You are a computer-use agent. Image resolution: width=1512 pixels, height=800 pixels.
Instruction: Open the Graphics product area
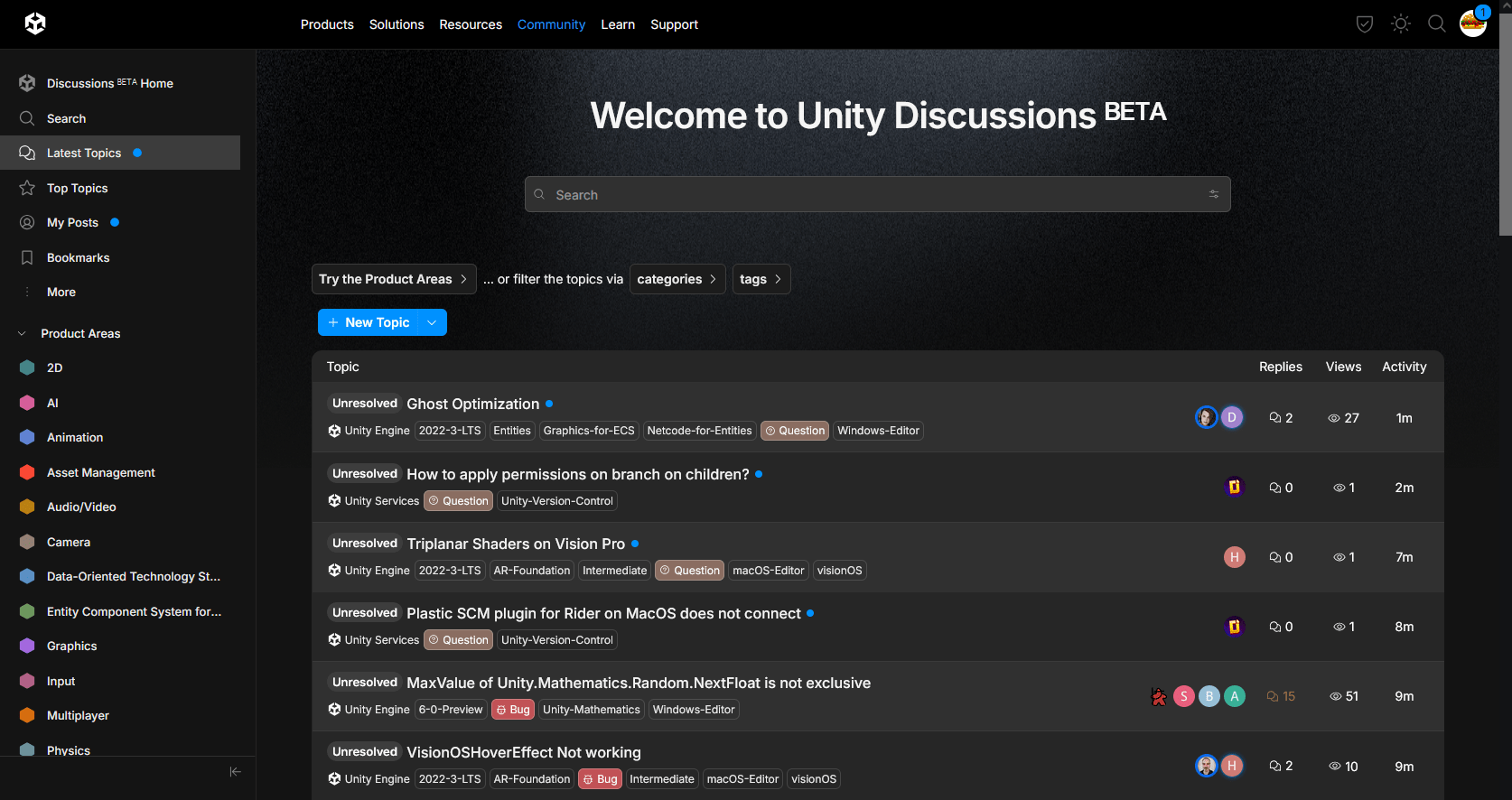coord(120,646)
